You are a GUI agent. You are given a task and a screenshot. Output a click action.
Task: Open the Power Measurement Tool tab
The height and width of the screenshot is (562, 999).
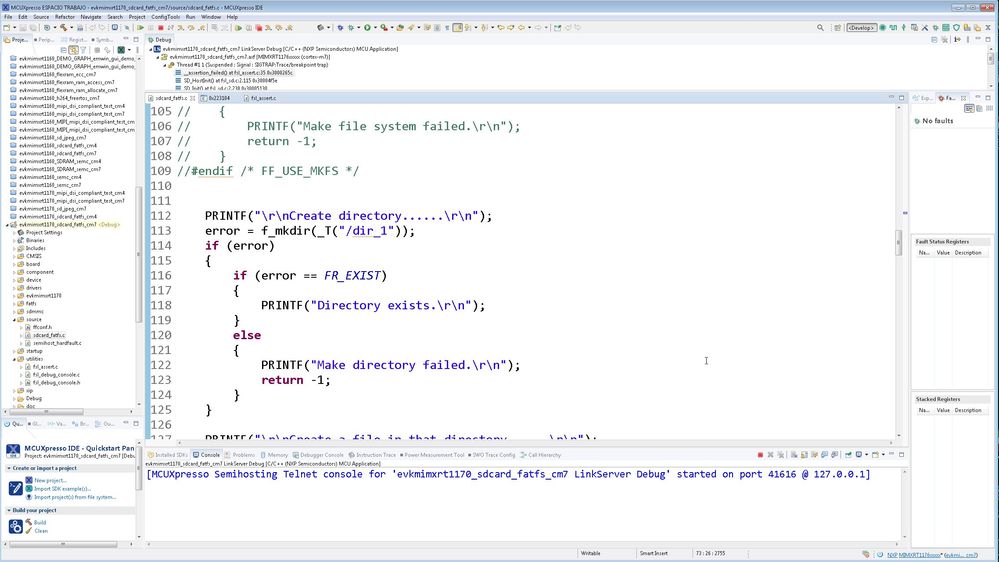pyautogui.click(x=433, y=455)
